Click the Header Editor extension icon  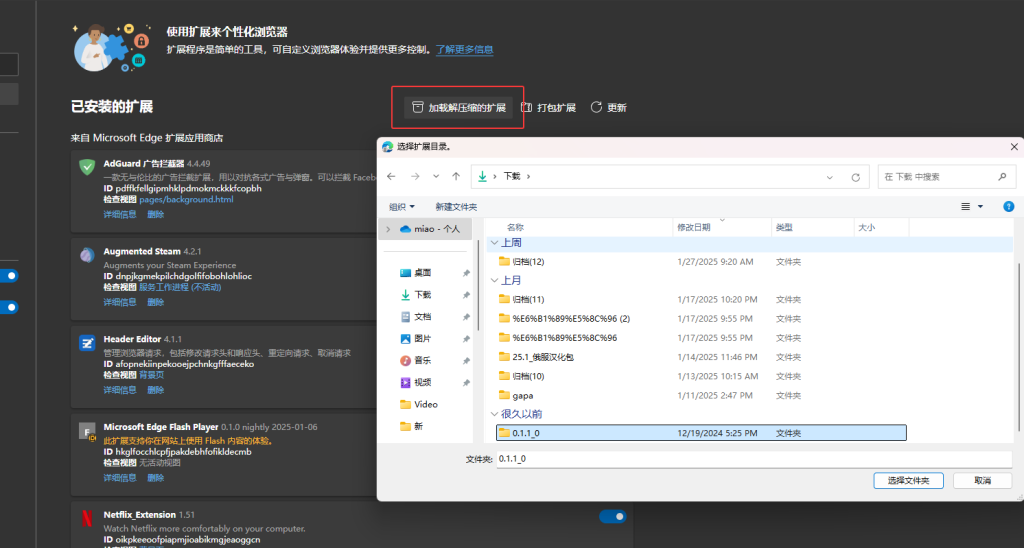click(x=87, y=343)
